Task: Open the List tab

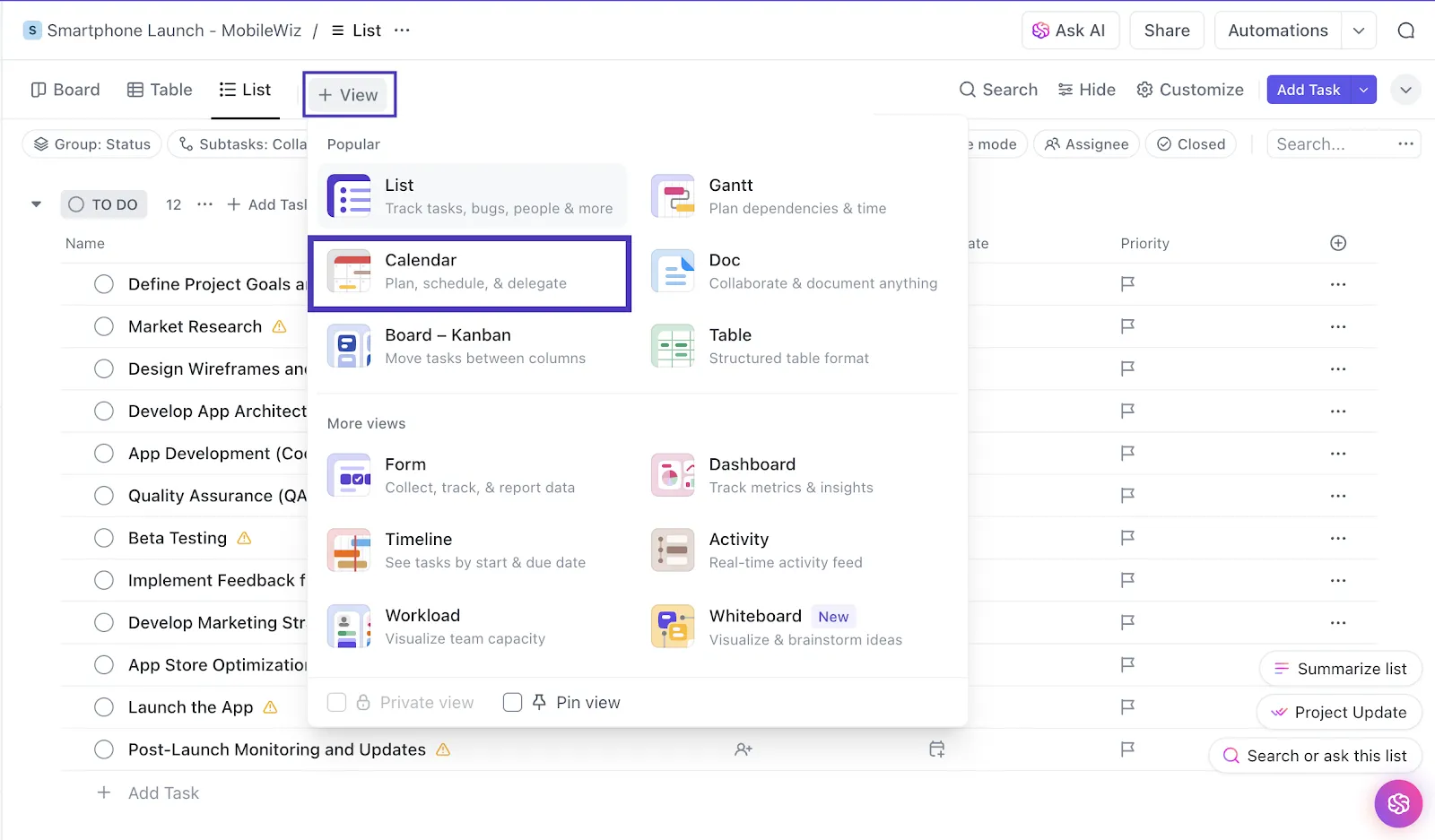Action: click(245, 90)
